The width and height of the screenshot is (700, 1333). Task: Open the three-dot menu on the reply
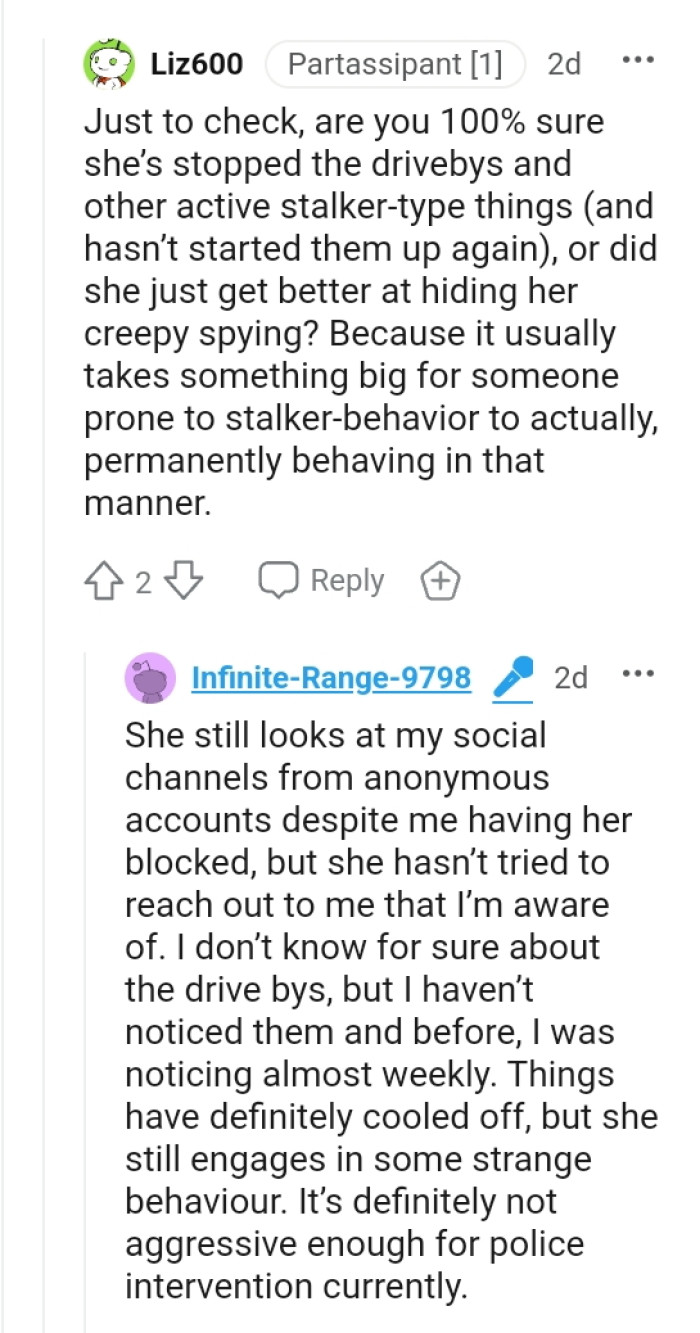coord(639,673)
